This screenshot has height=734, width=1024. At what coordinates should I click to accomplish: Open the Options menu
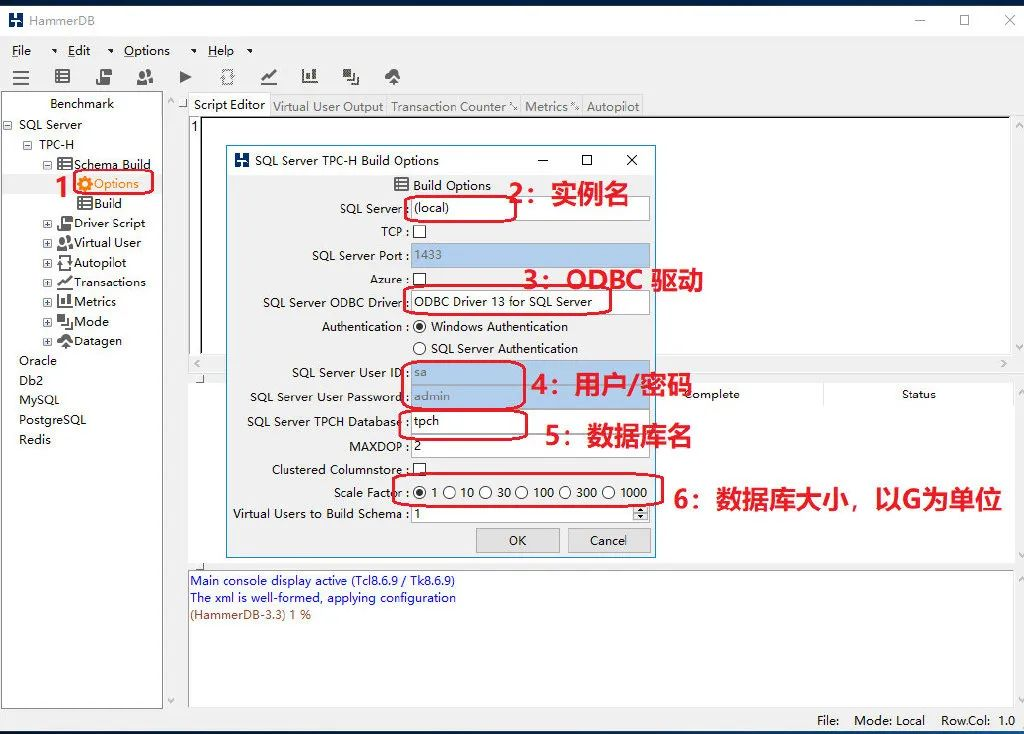(147, 50)
